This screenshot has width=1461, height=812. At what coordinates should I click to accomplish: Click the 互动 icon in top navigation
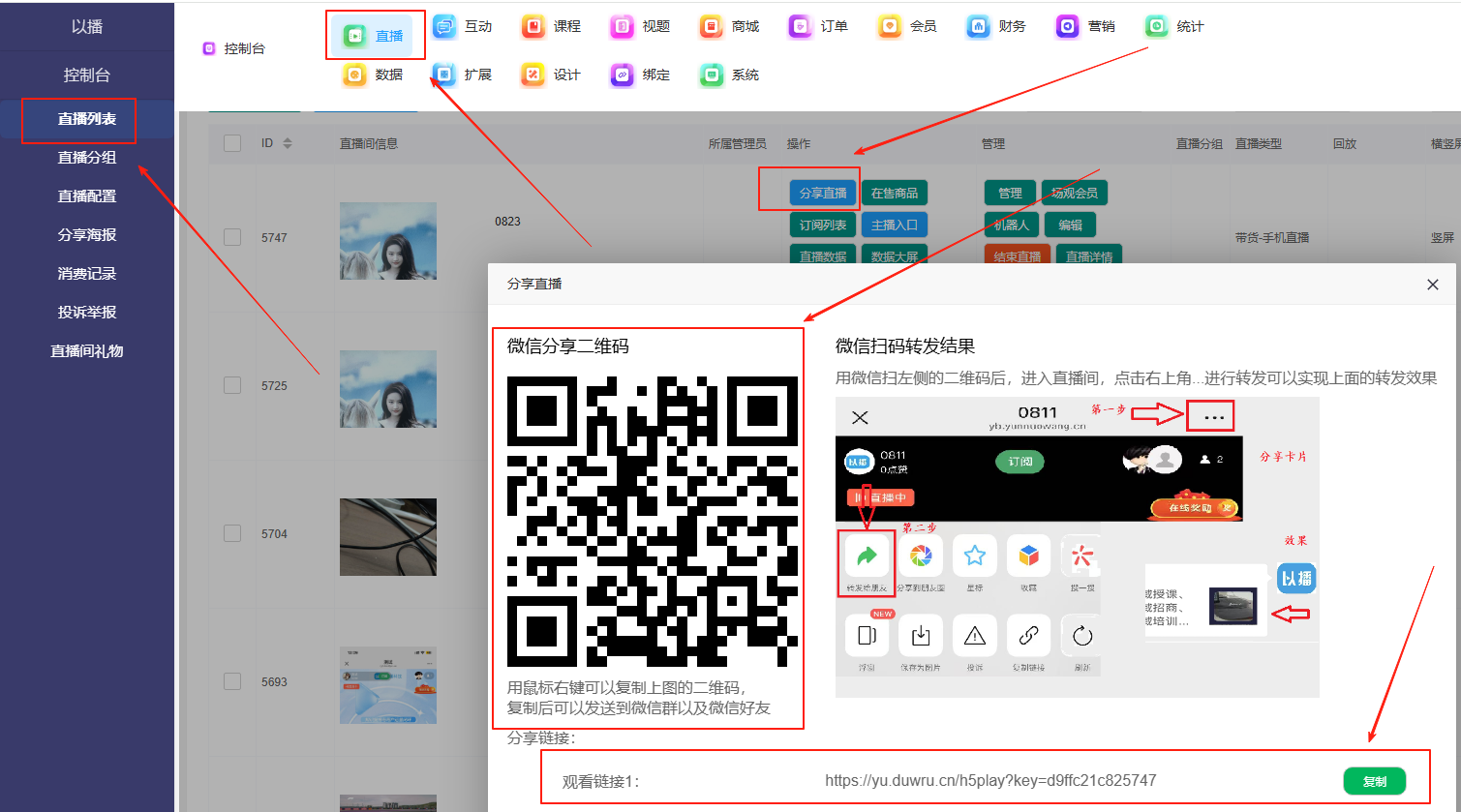pos(444,27)
